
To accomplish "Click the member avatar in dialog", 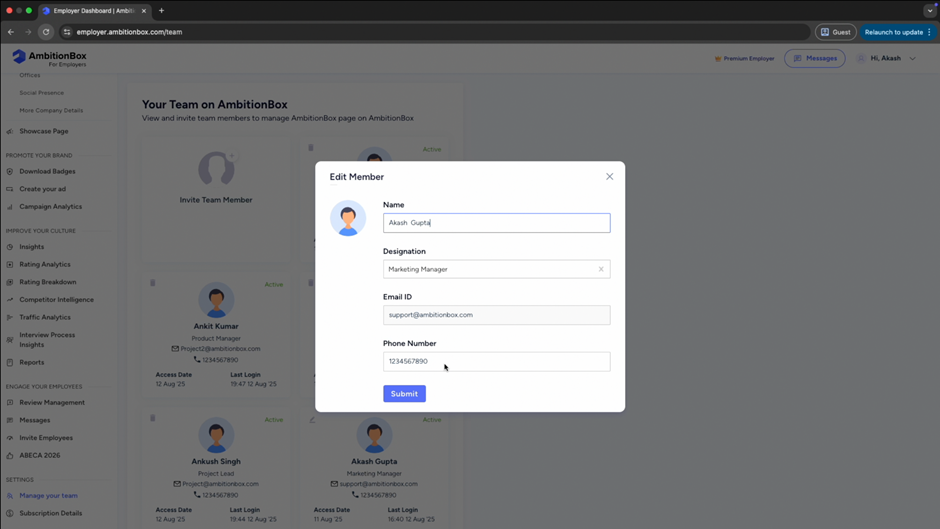I will point(348,218).
